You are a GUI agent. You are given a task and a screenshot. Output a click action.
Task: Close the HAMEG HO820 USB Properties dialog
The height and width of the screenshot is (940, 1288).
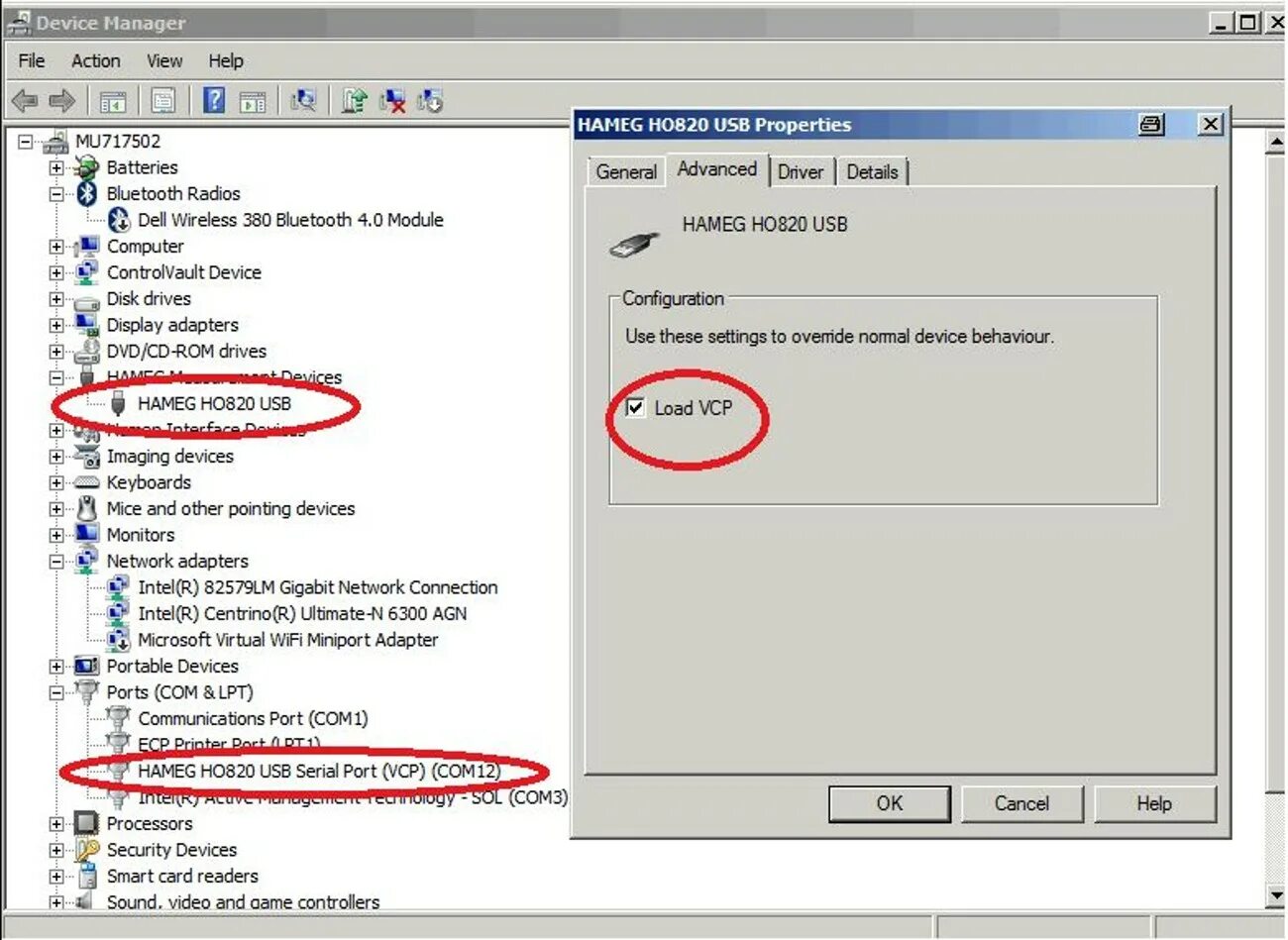pos(1210,125)
